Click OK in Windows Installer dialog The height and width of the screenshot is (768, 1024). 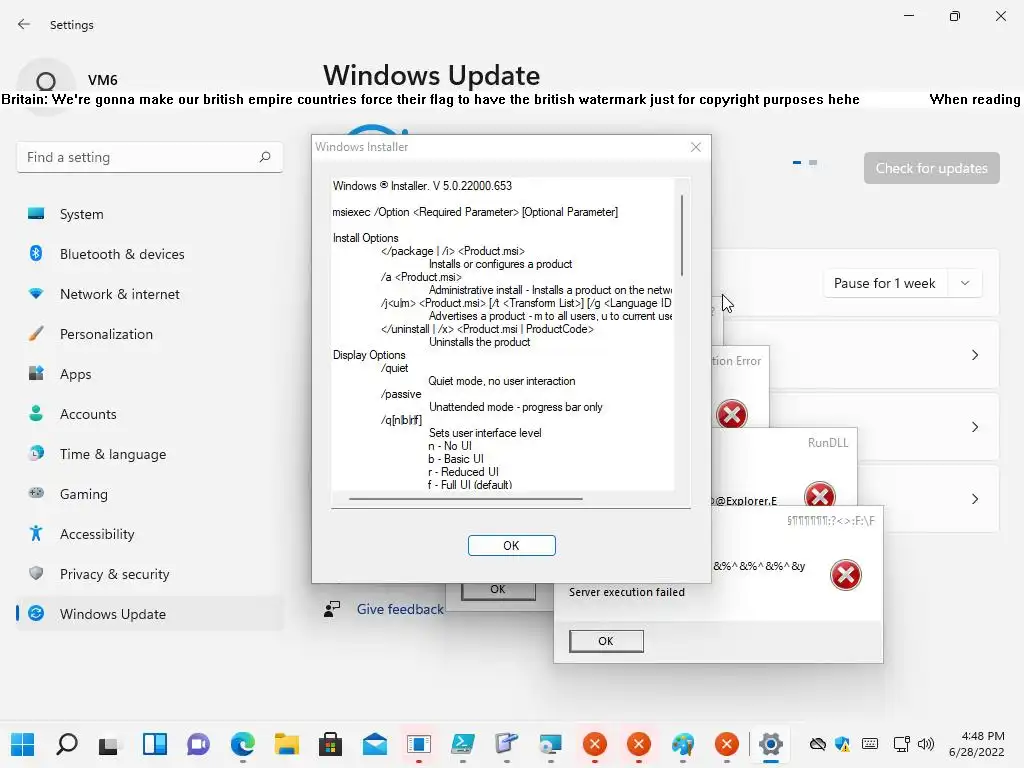click(x=511, y=545)
